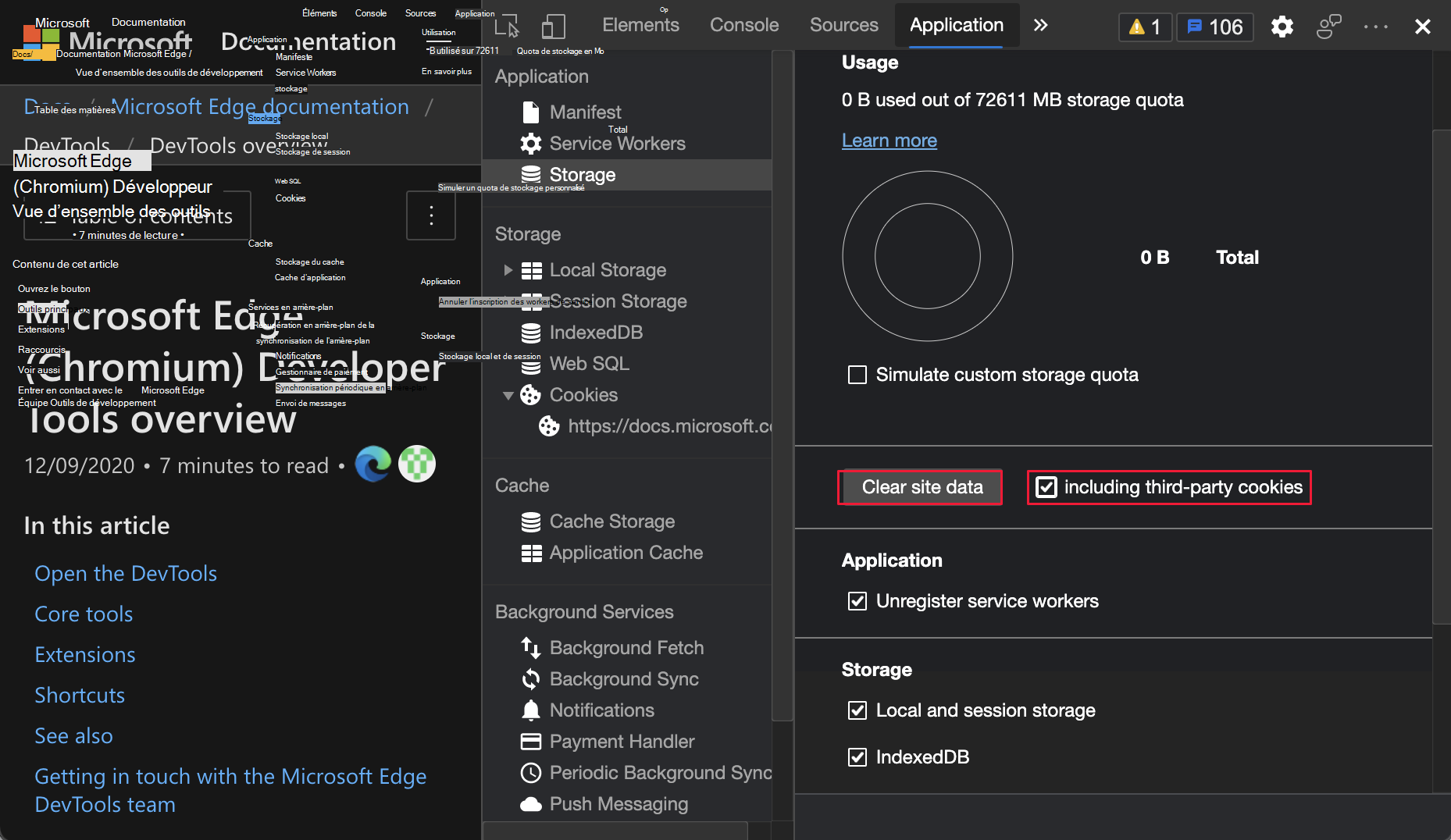Jump to the Extensions section link
The height and width of the screenshot is (840, 1451).
[x=85, y=655]
